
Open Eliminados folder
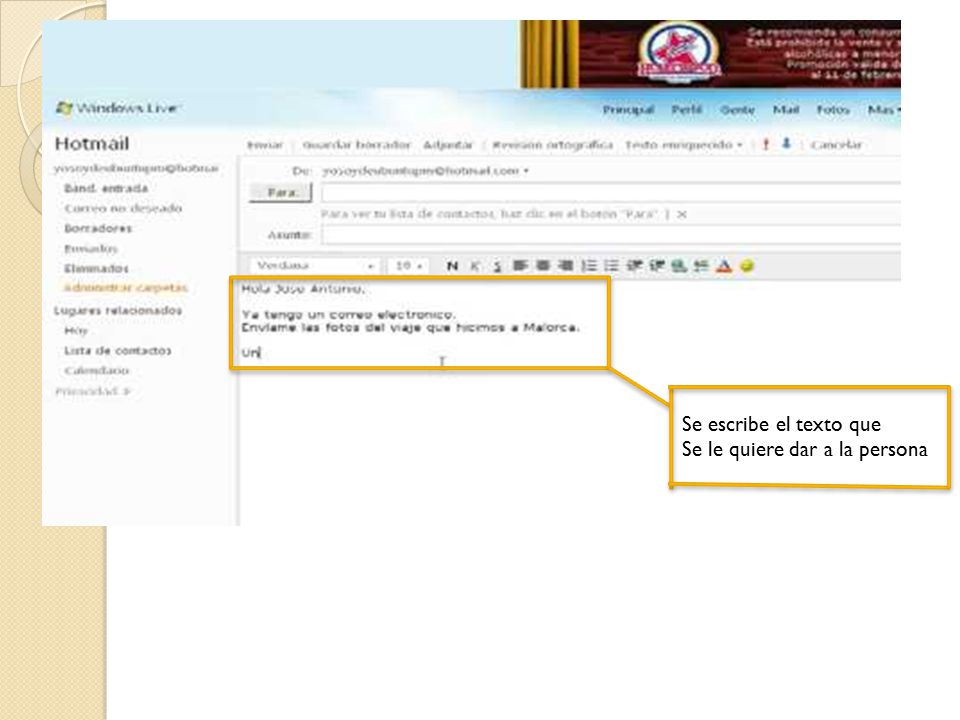coord(96,269)
